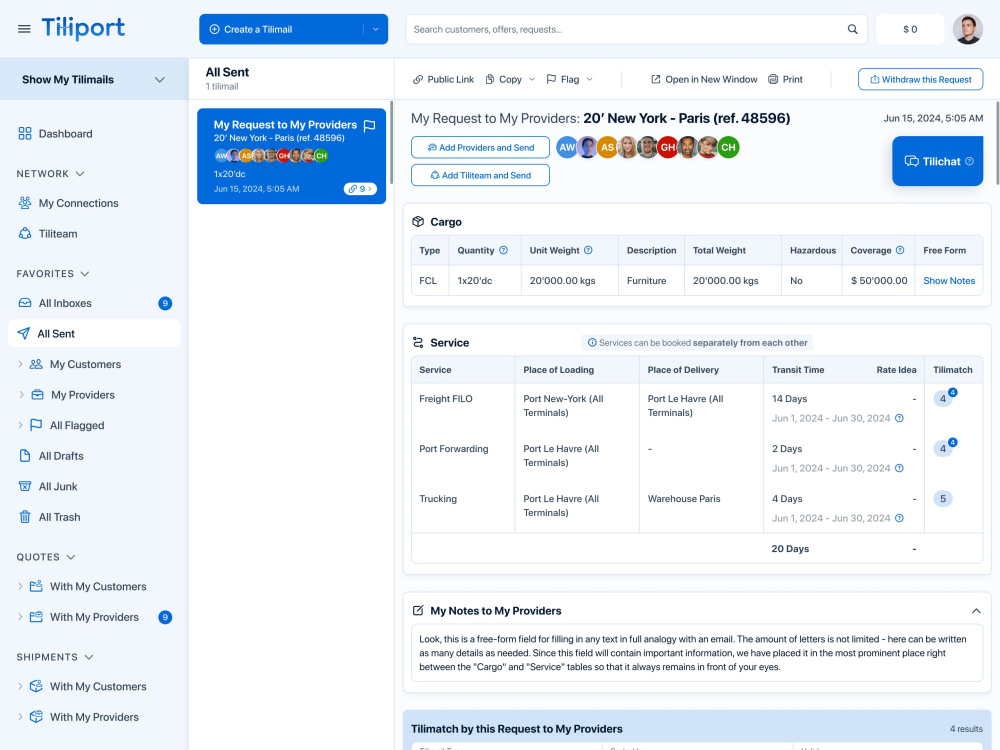Screen dimensions: 1000x750
Task: Click Add Providers and Send
Action: [x=480, y=147]
